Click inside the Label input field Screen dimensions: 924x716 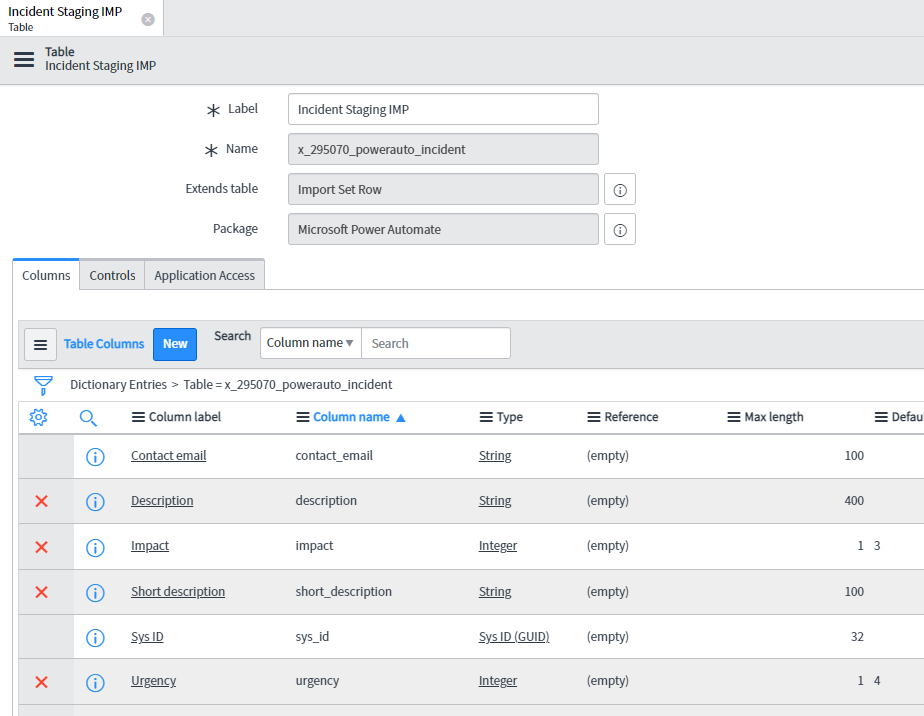[x=443, y=109]
